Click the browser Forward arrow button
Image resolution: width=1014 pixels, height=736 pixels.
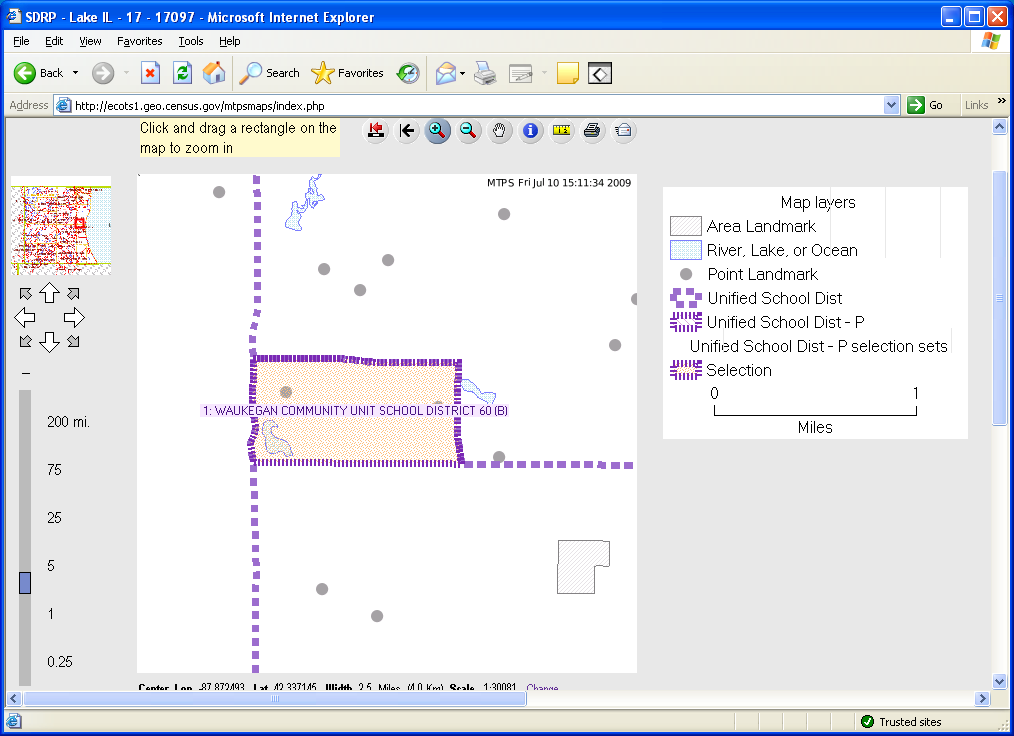click(x=103, y=73)
